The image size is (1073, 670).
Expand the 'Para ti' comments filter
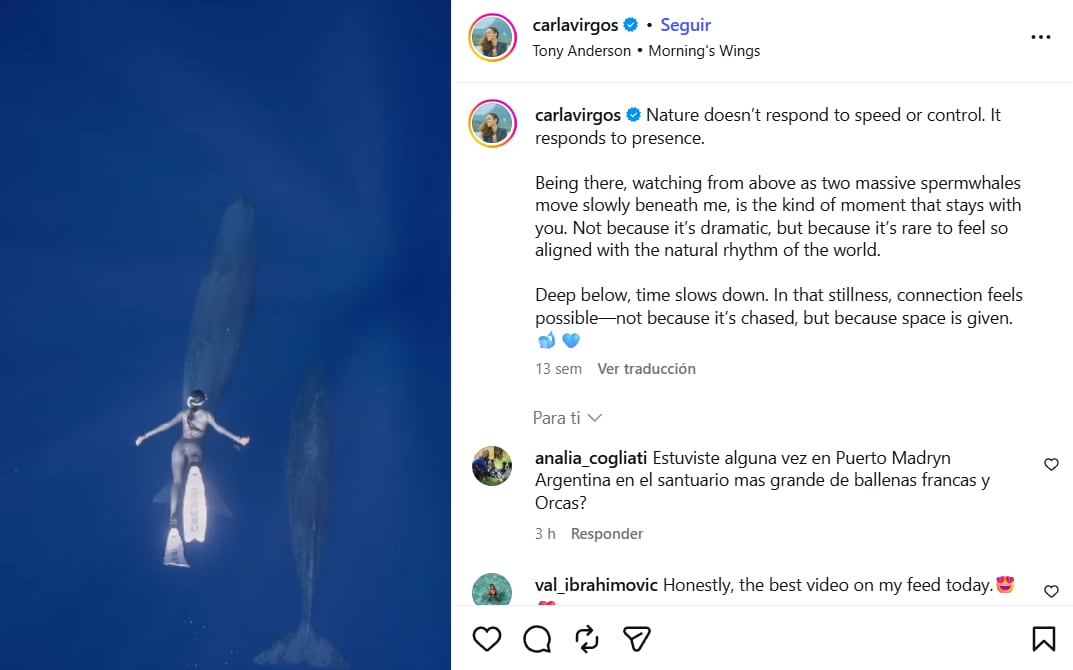click(x=567, y=418)
